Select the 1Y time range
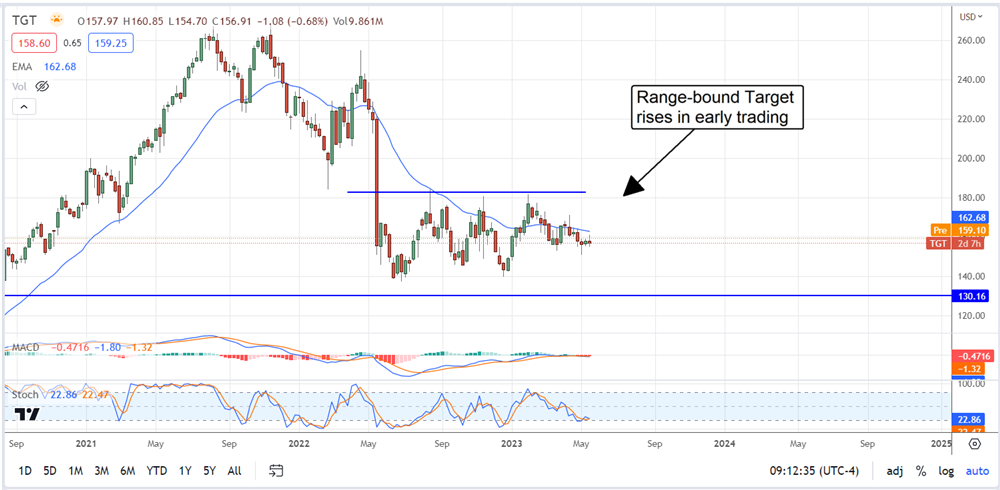Image resolution: width=1000 pixels, height=490 pixels. [185, 471]
